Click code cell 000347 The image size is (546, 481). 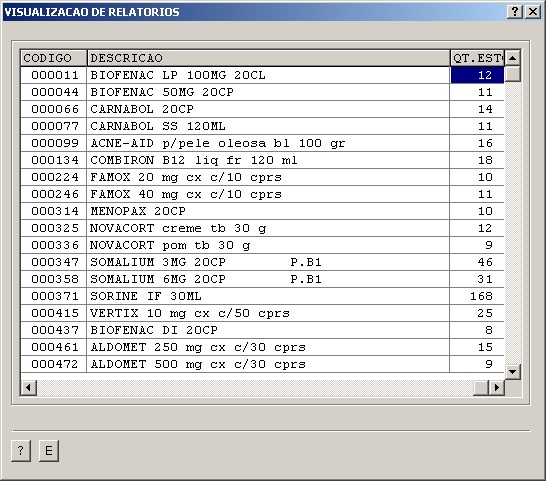pyautogui.click(x=54, y=262)
